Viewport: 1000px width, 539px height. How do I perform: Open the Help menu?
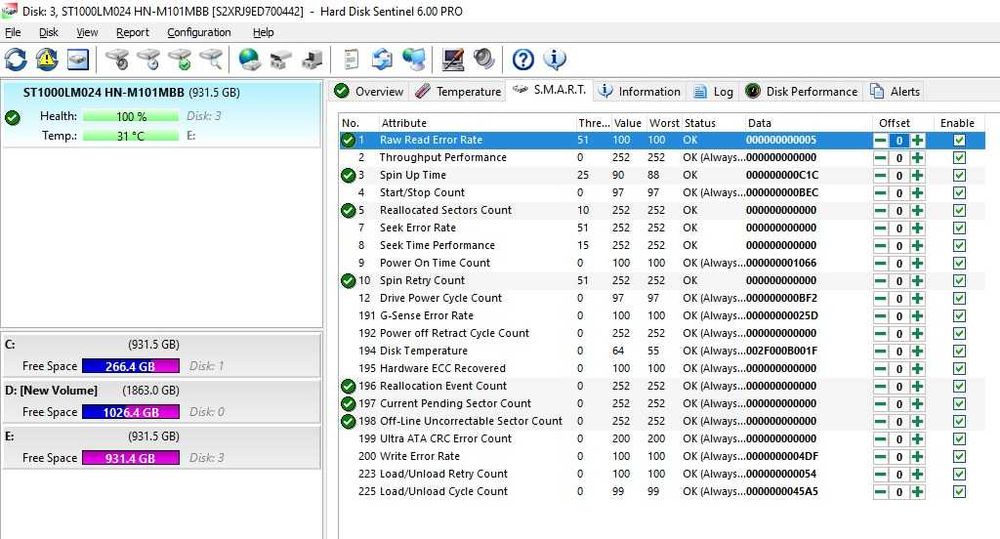pyautogui.click(x=263, y=32)
